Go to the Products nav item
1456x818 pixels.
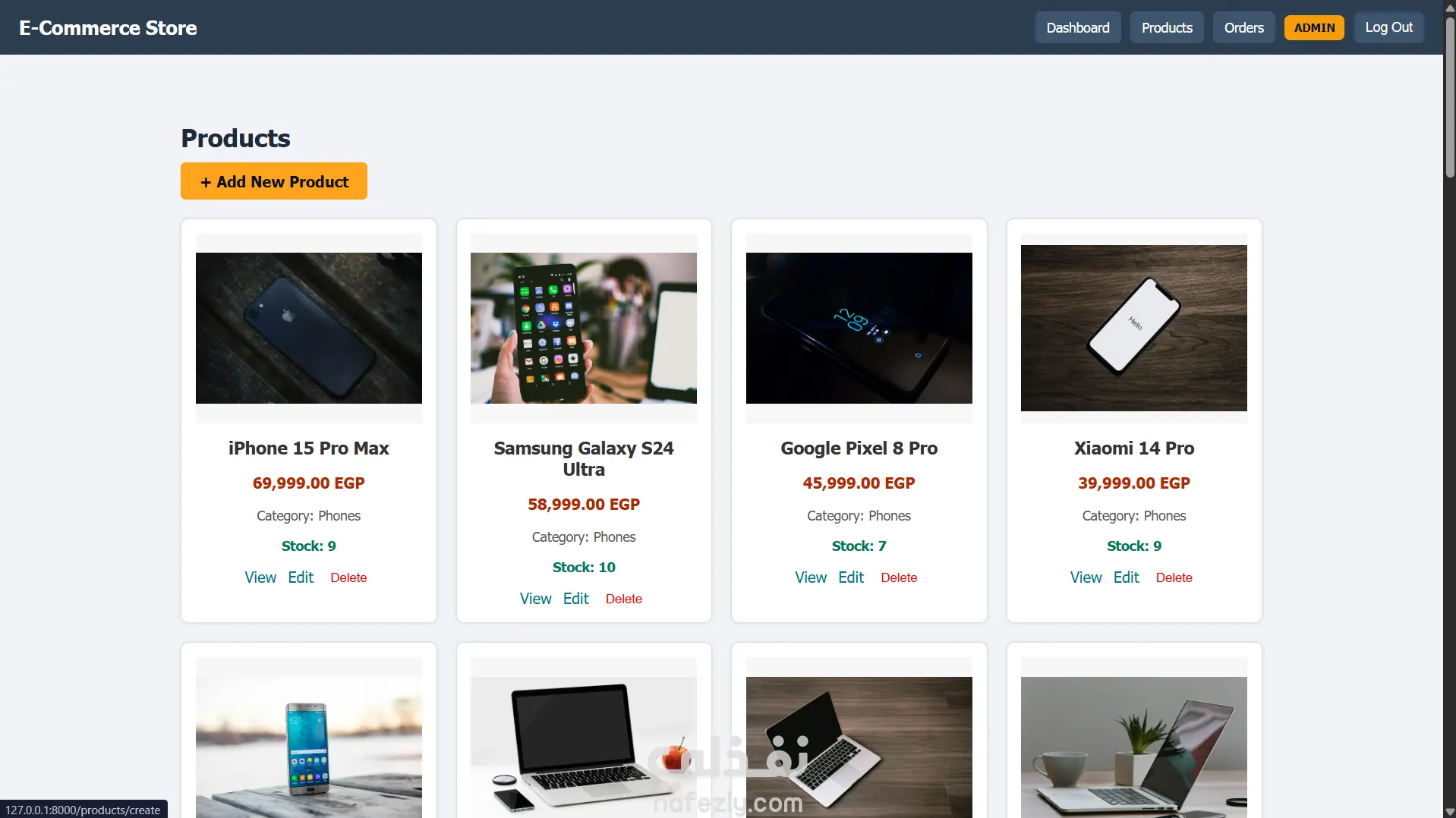click(1167, 28)
